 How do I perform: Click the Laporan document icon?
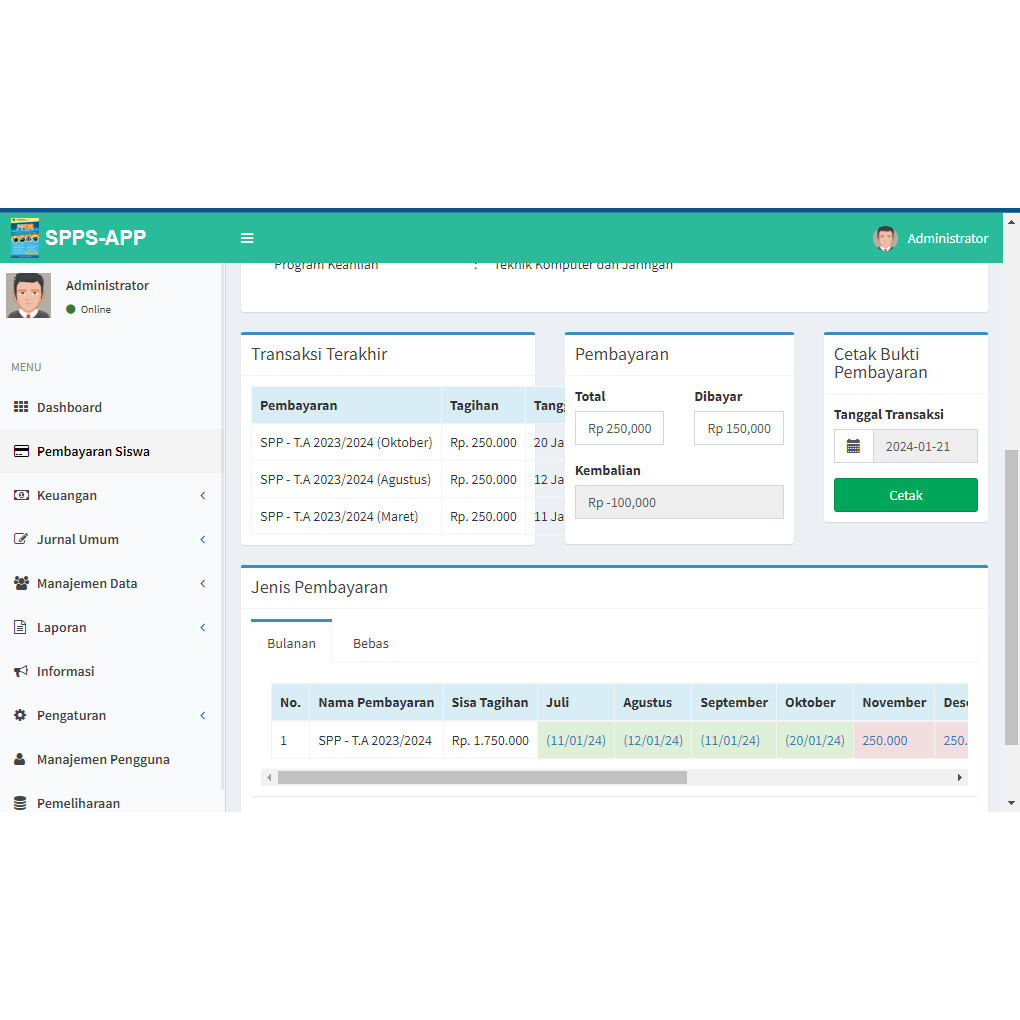coord(20,628)
